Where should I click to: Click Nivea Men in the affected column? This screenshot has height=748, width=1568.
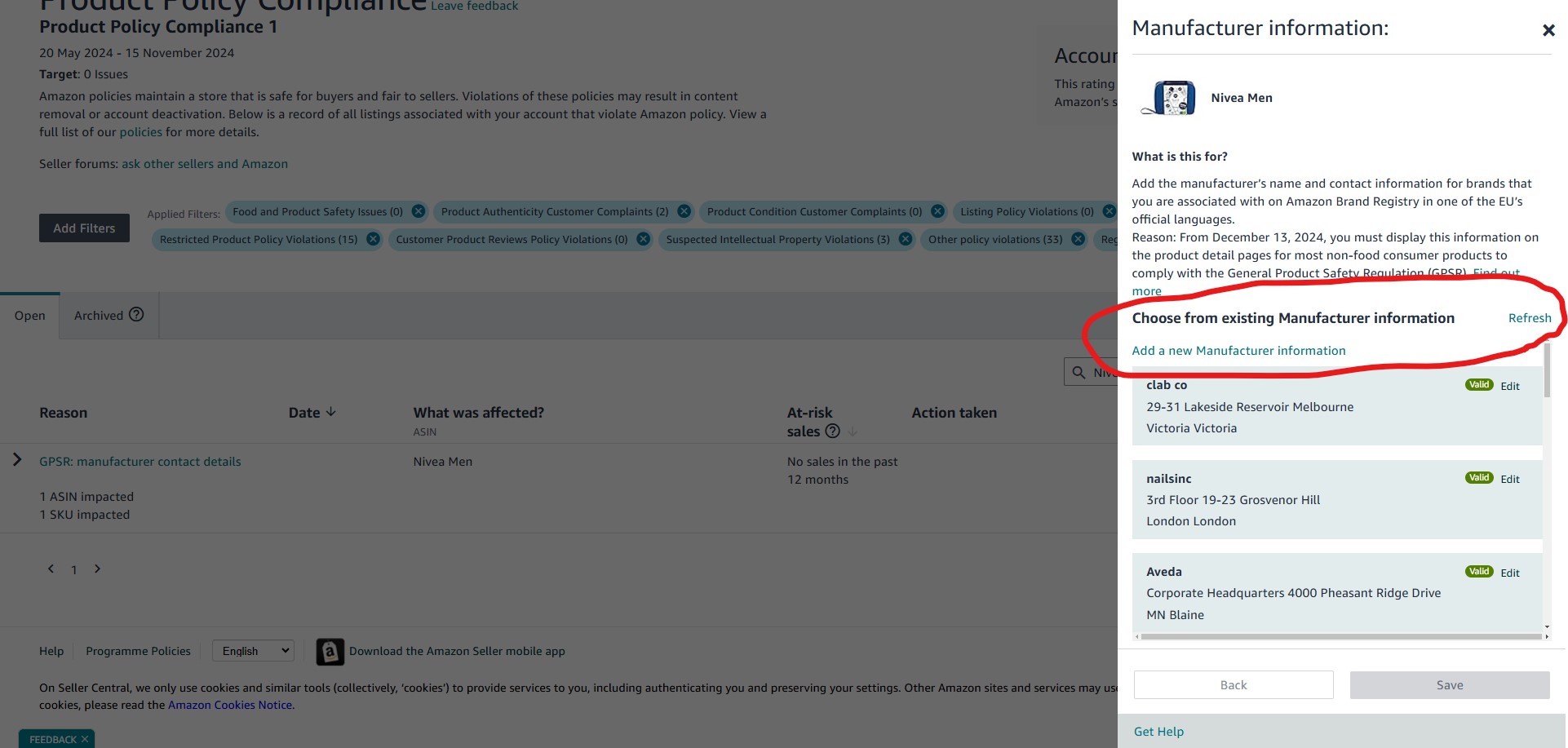coord(443,462)
